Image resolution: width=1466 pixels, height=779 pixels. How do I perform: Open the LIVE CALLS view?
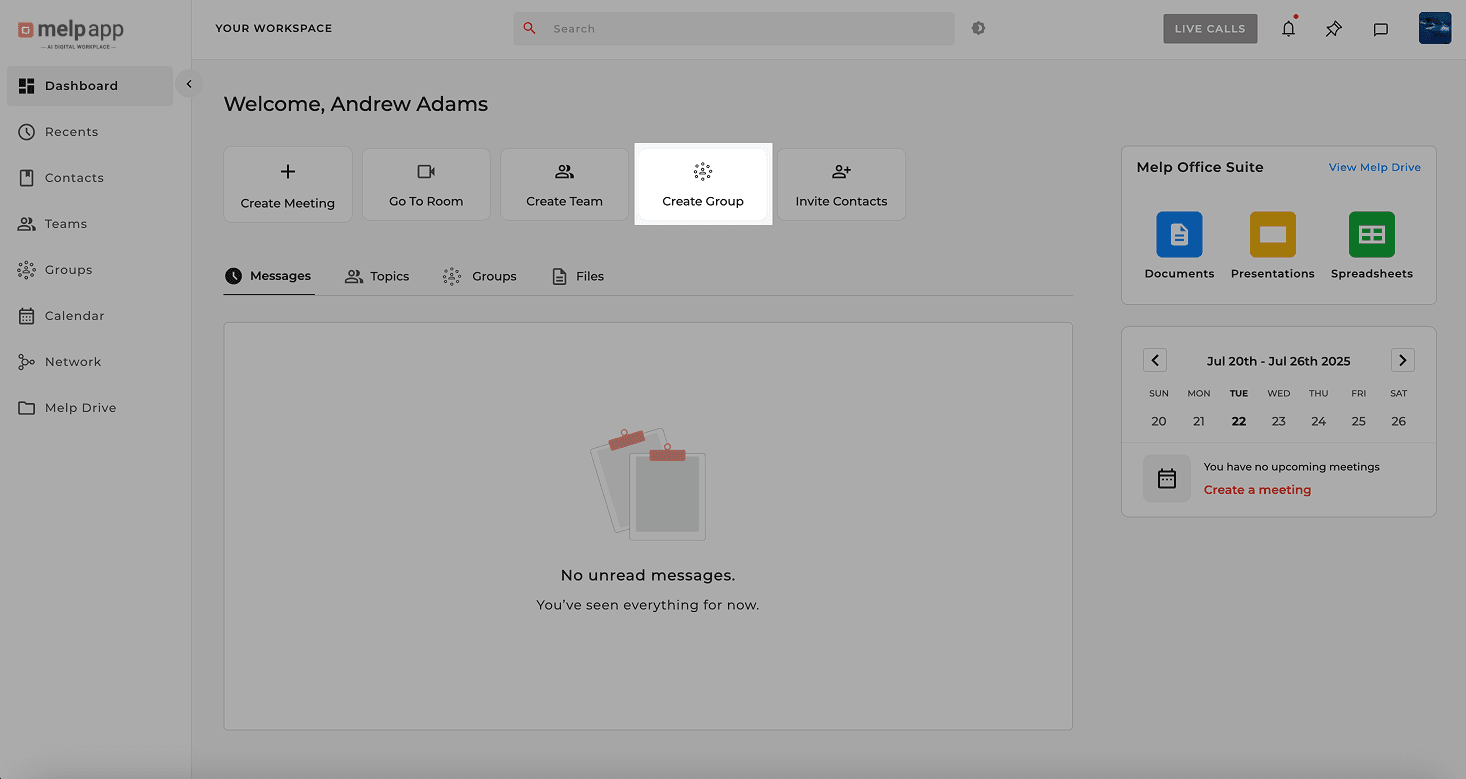(1210, 28)
